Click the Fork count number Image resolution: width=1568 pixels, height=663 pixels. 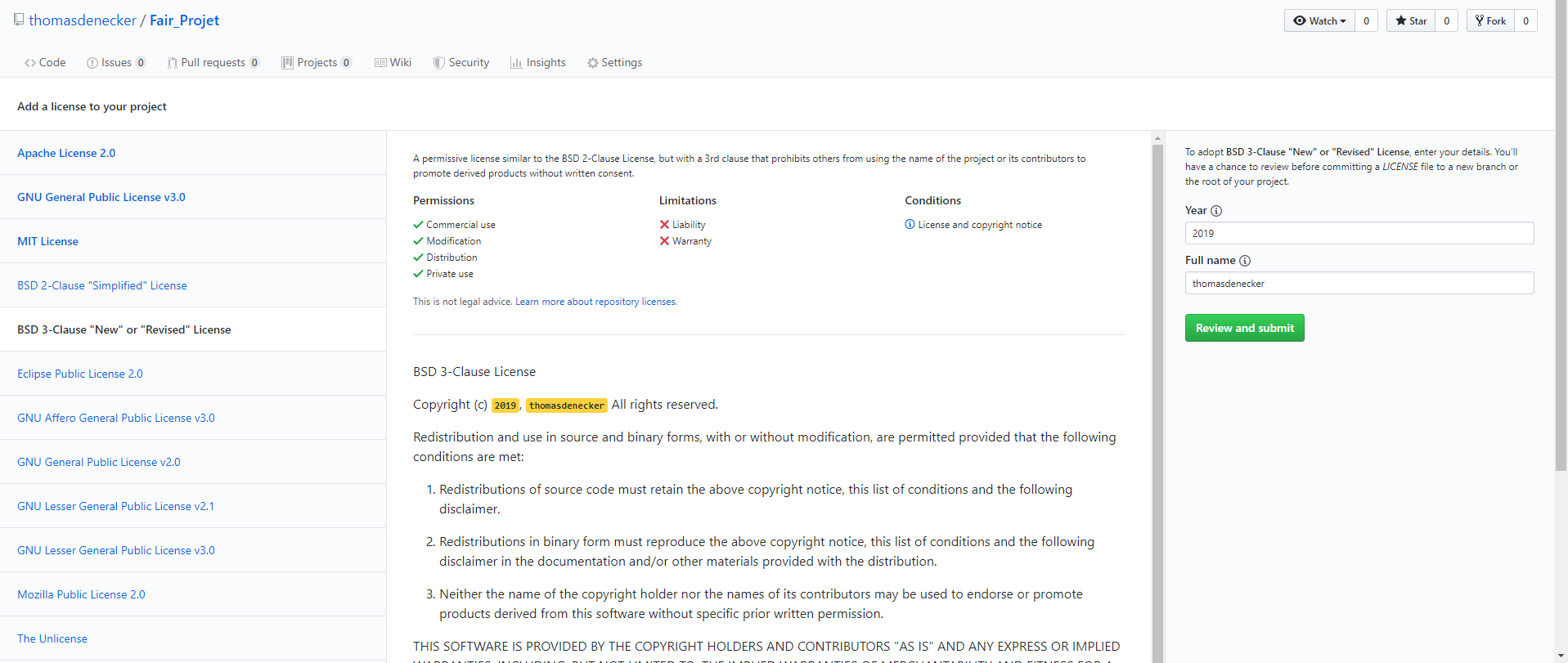(x=1525, y=21)
